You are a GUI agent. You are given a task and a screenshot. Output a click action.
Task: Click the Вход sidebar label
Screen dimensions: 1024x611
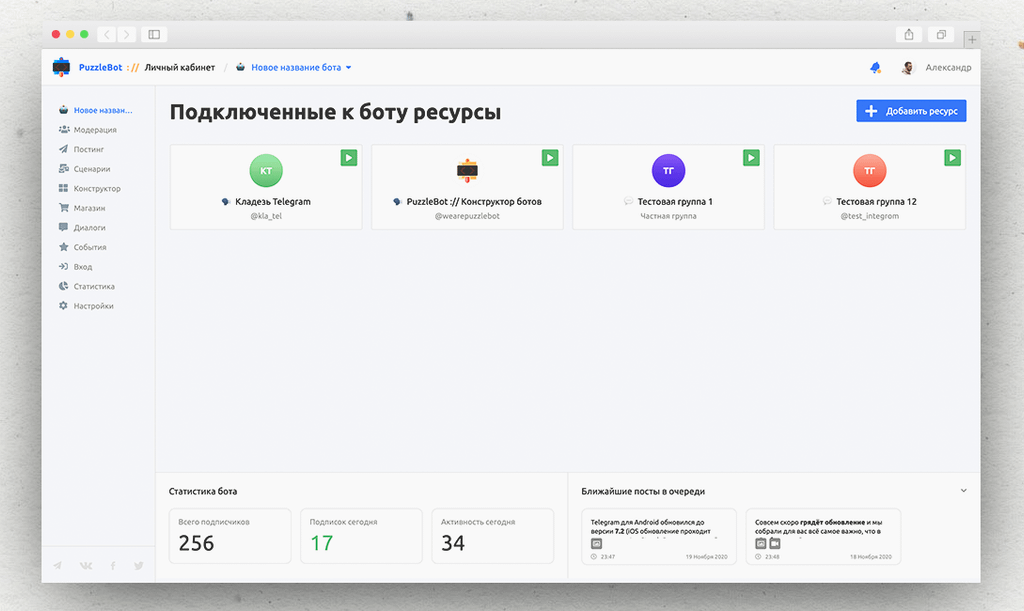tap(83, 267)
